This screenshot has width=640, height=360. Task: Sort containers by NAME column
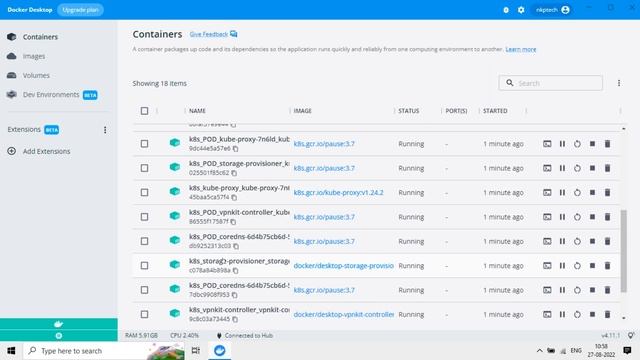coord(197,111)
